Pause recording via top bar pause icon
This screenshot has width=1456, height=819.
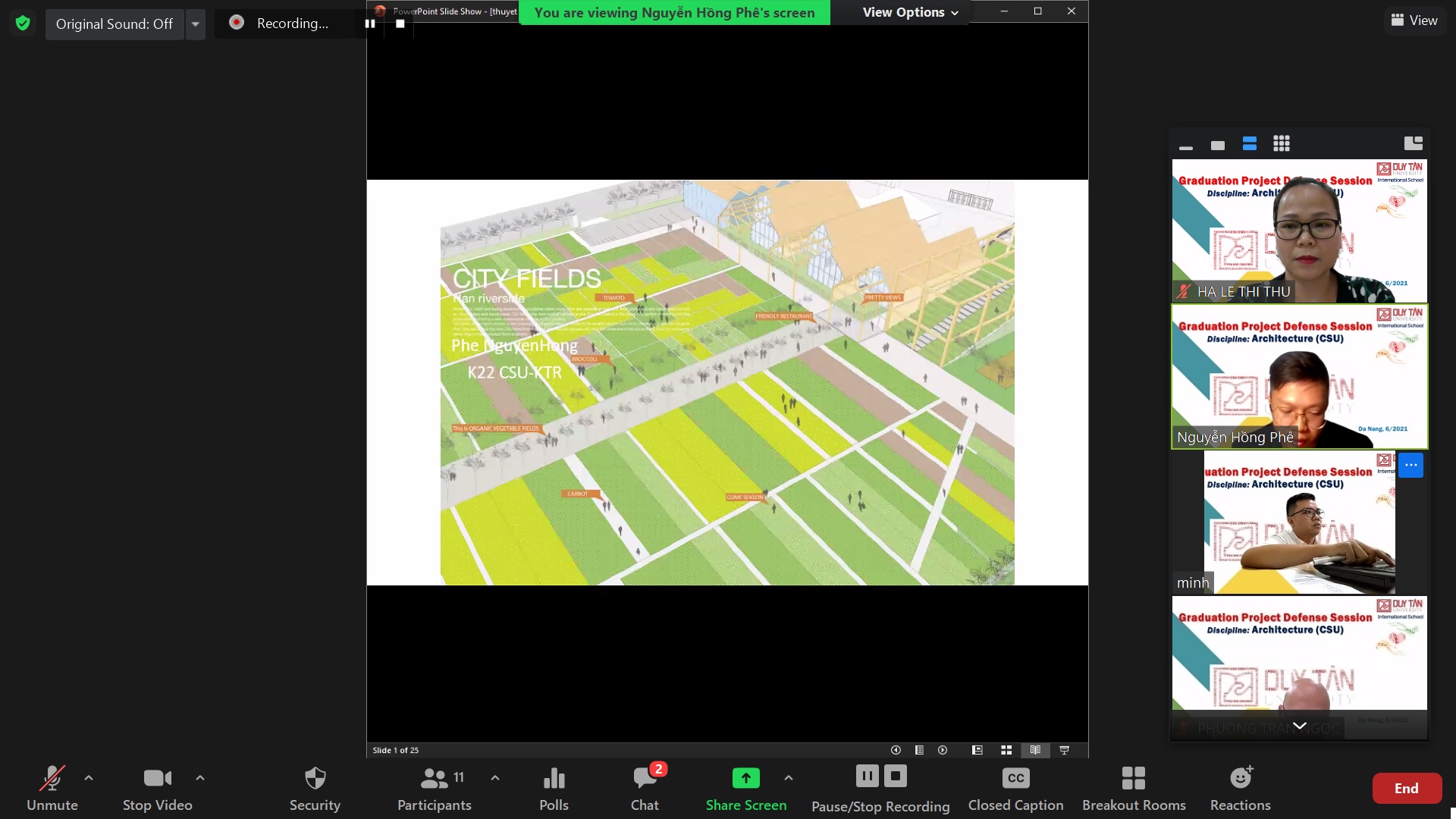pos(370,24)
